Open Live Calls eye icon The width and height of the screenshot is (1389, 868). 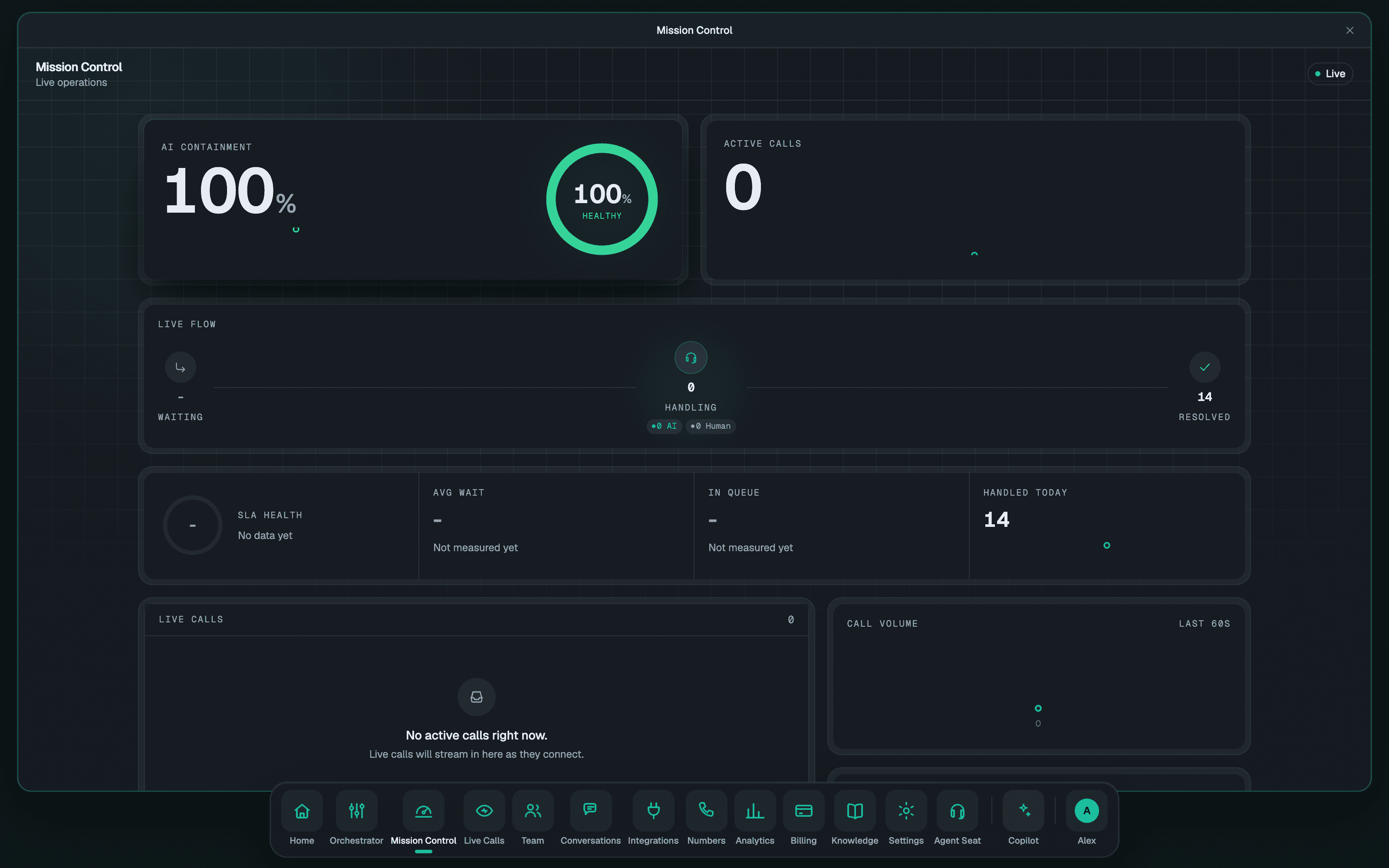484,810
